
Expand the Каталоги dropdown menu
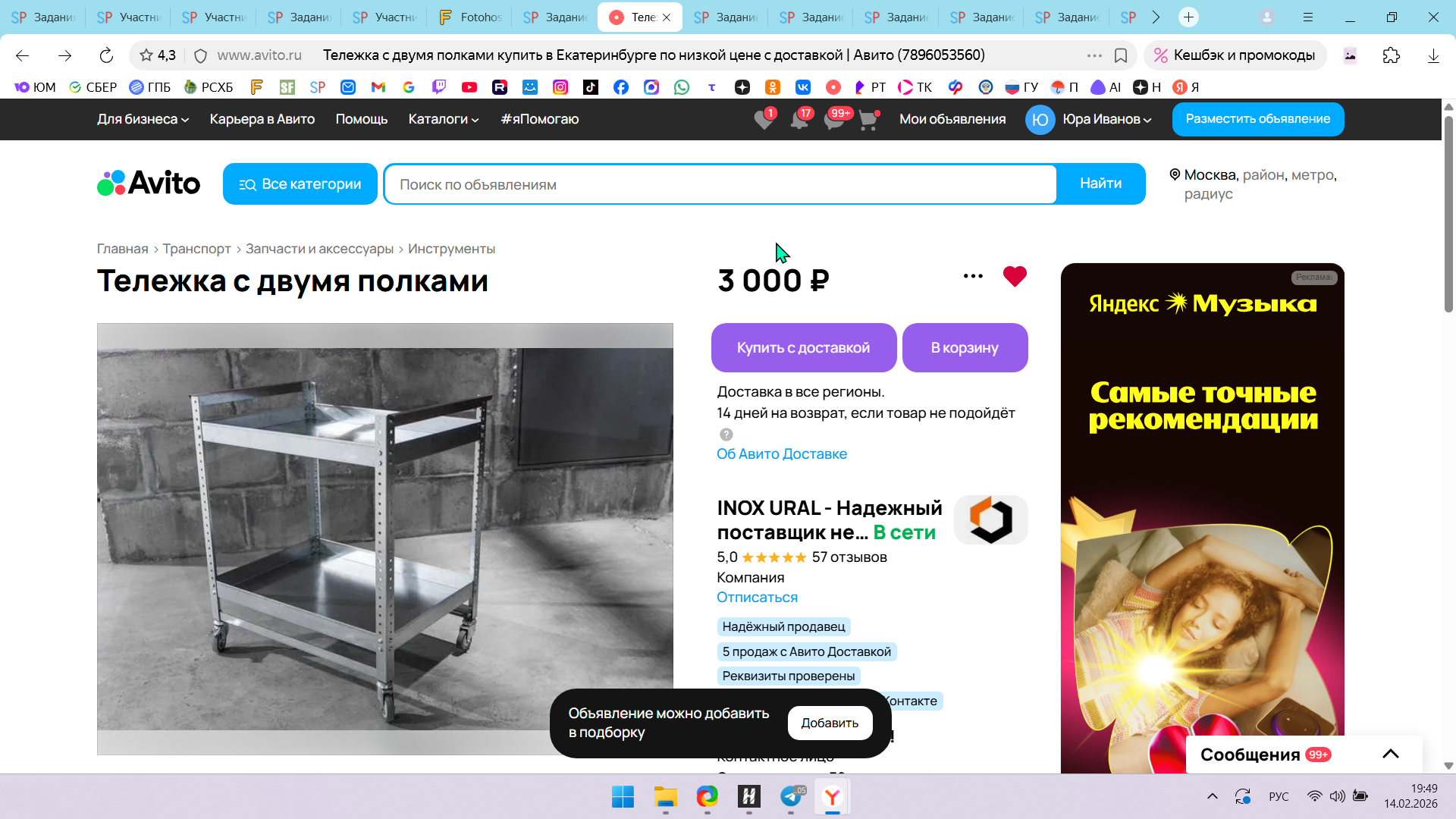coord(444,119)
